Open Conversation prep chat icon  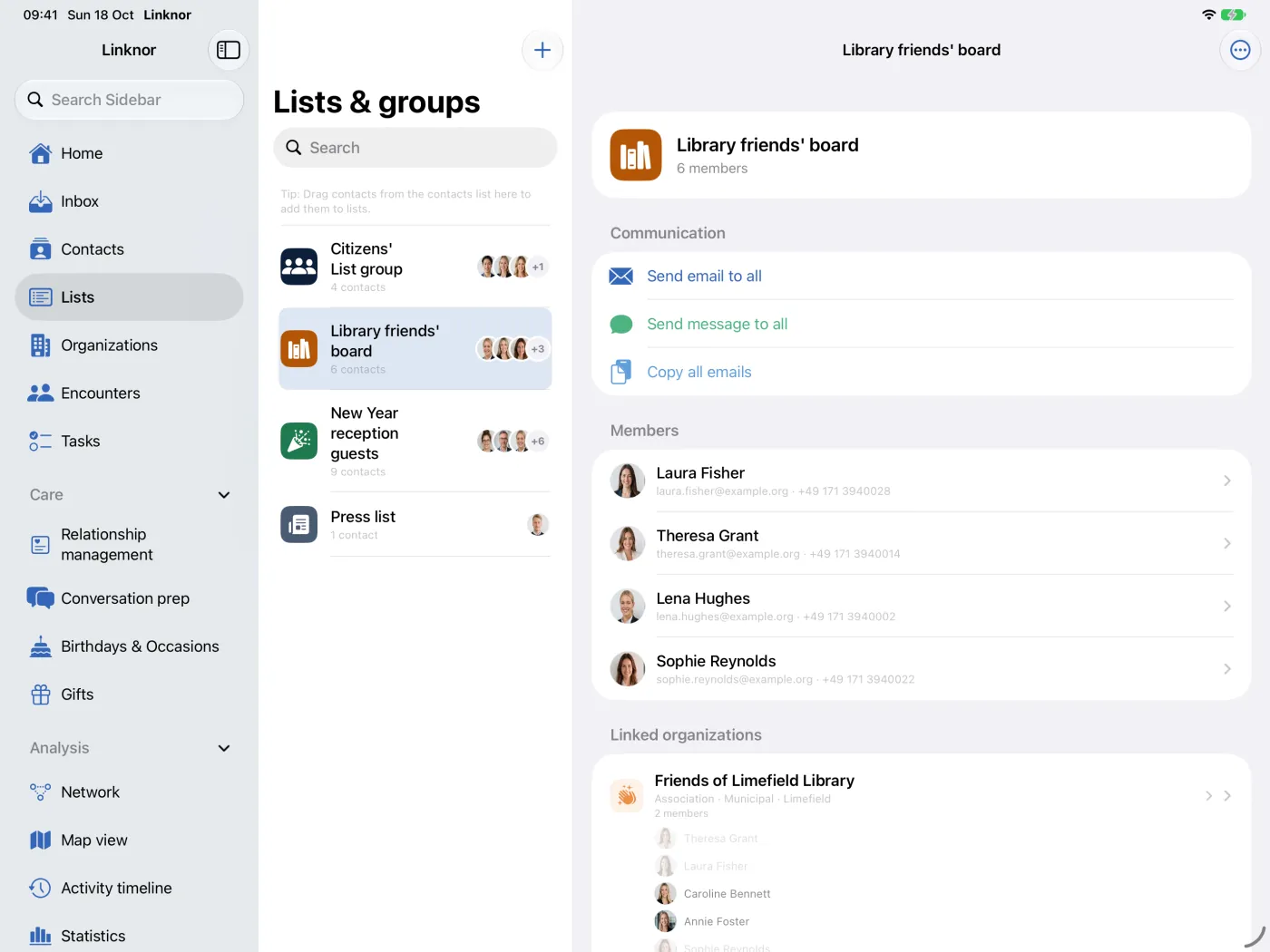[x=41, y=598]
